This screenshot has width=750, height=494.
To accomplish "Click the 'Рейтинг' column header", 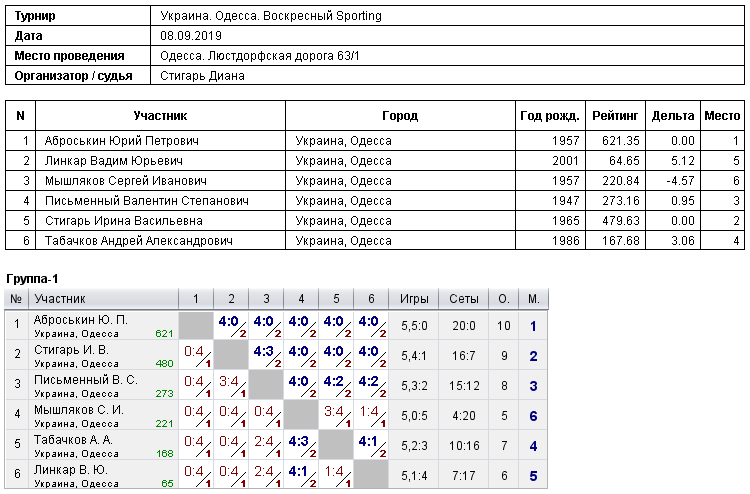I will 615,116.
